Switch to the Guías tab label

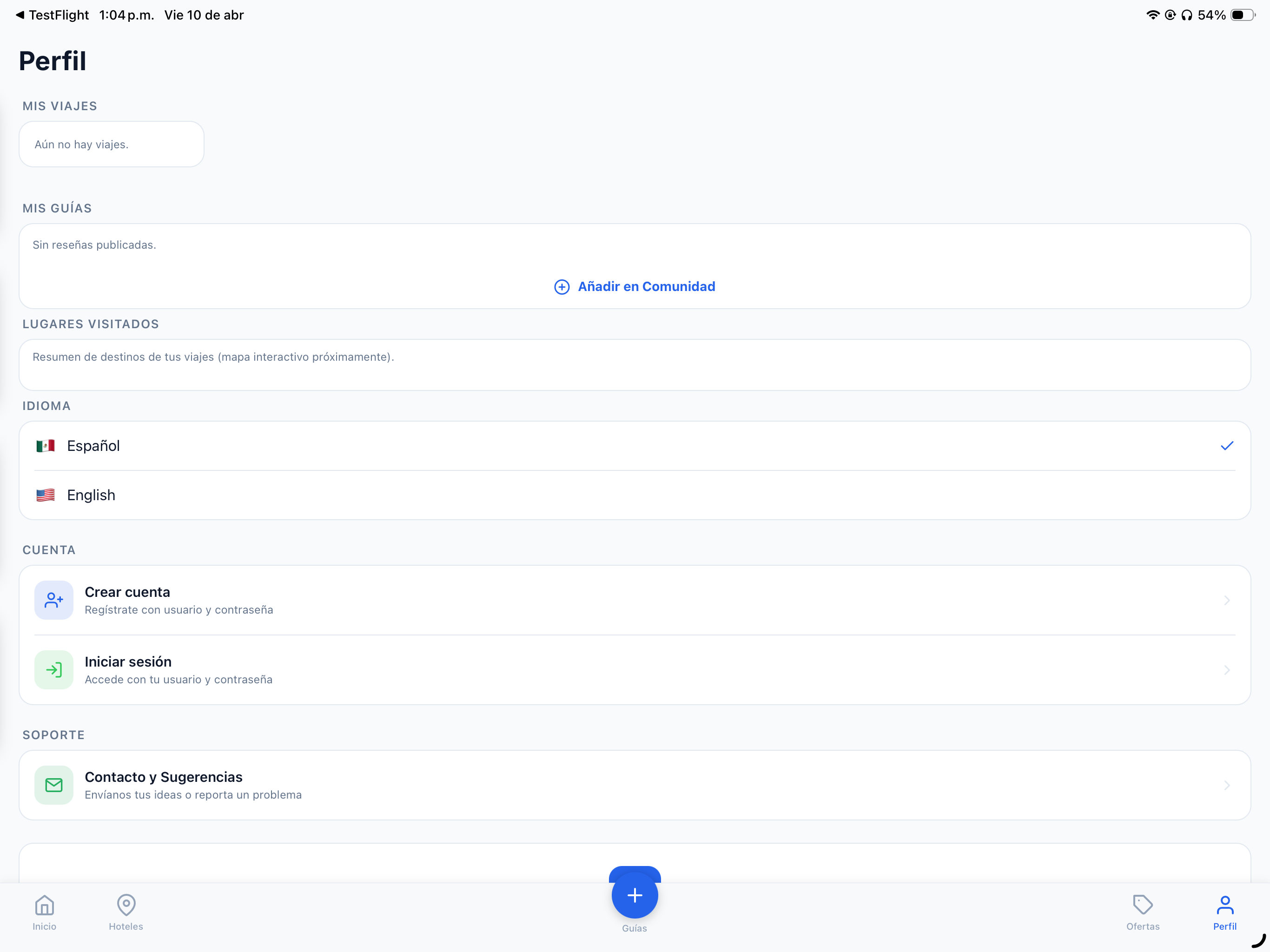click(635, 928)
